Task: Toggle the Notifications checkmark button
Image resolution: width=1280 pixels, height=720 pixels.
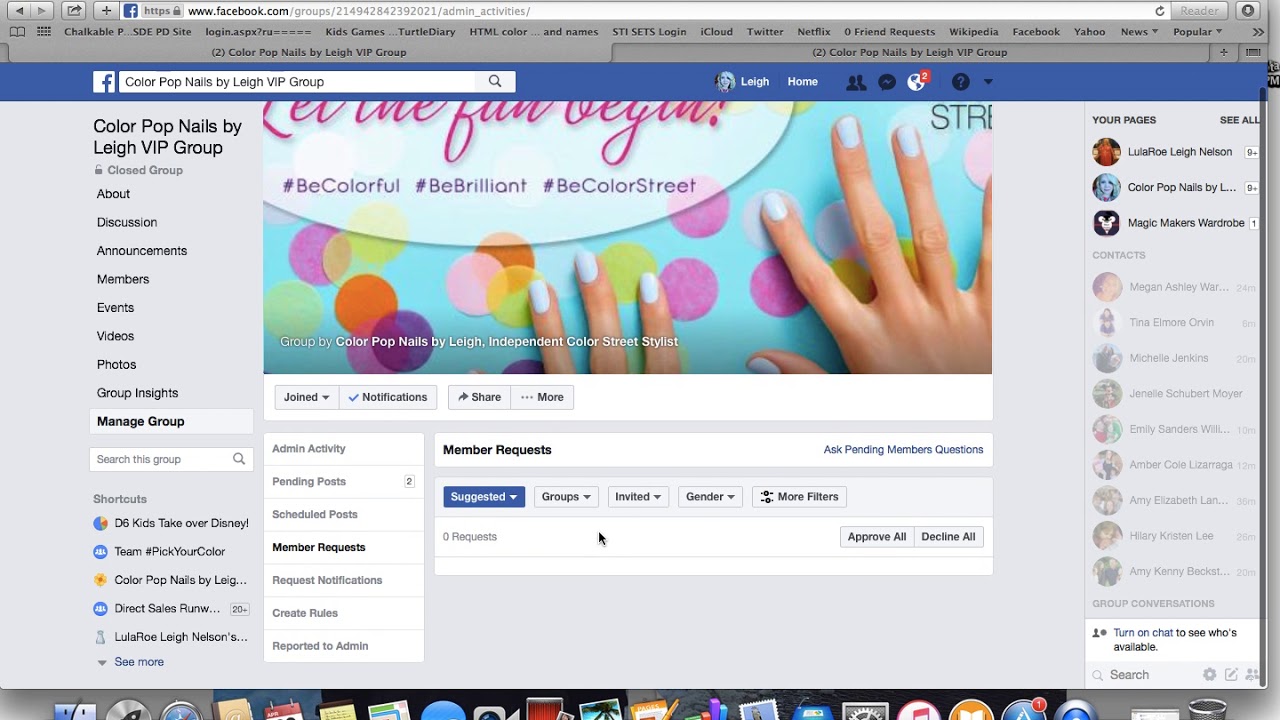Action: [388, 397]
